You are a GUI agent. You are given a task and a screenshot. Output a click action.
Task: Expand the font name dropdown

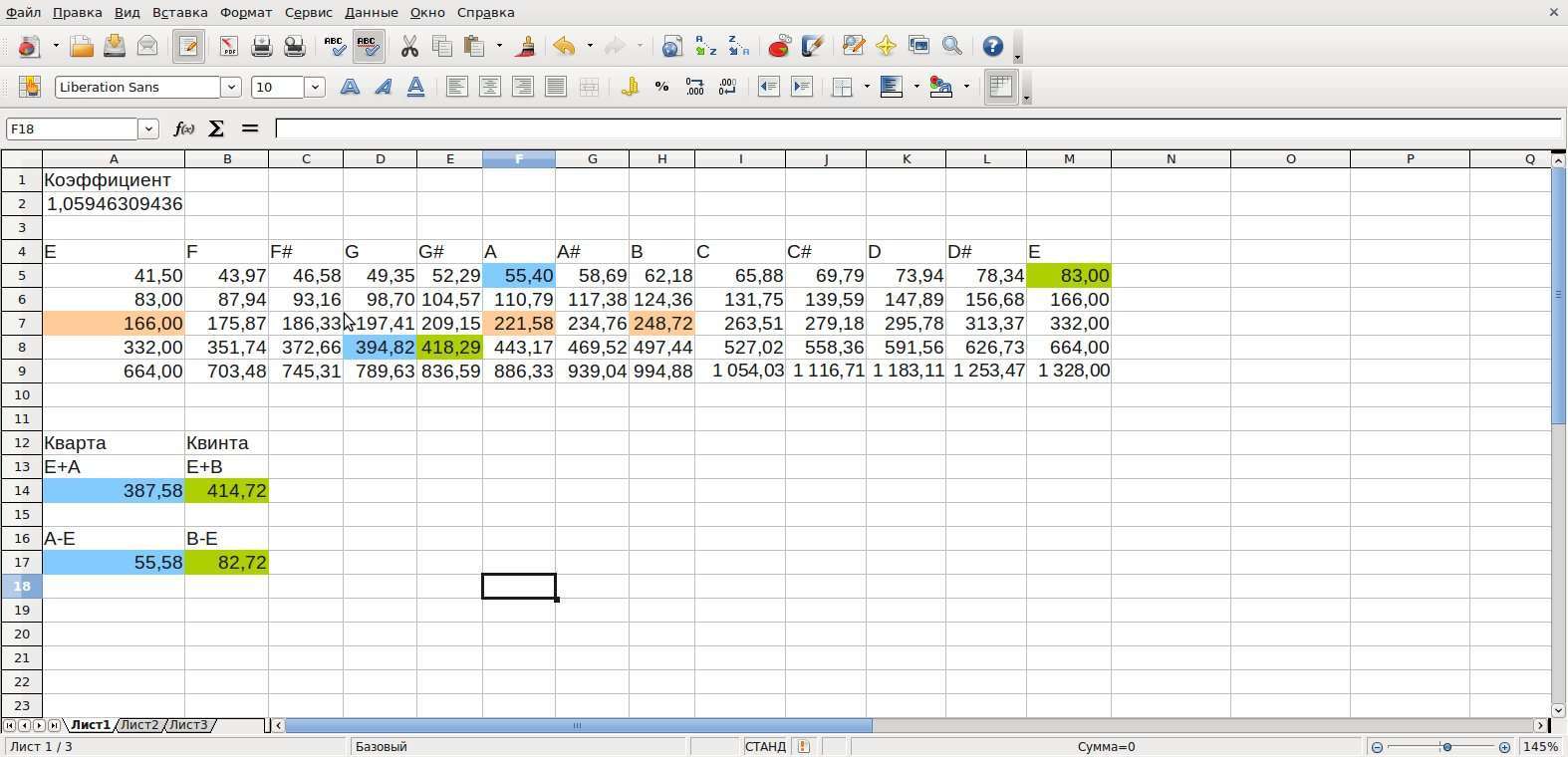[231, 88]
